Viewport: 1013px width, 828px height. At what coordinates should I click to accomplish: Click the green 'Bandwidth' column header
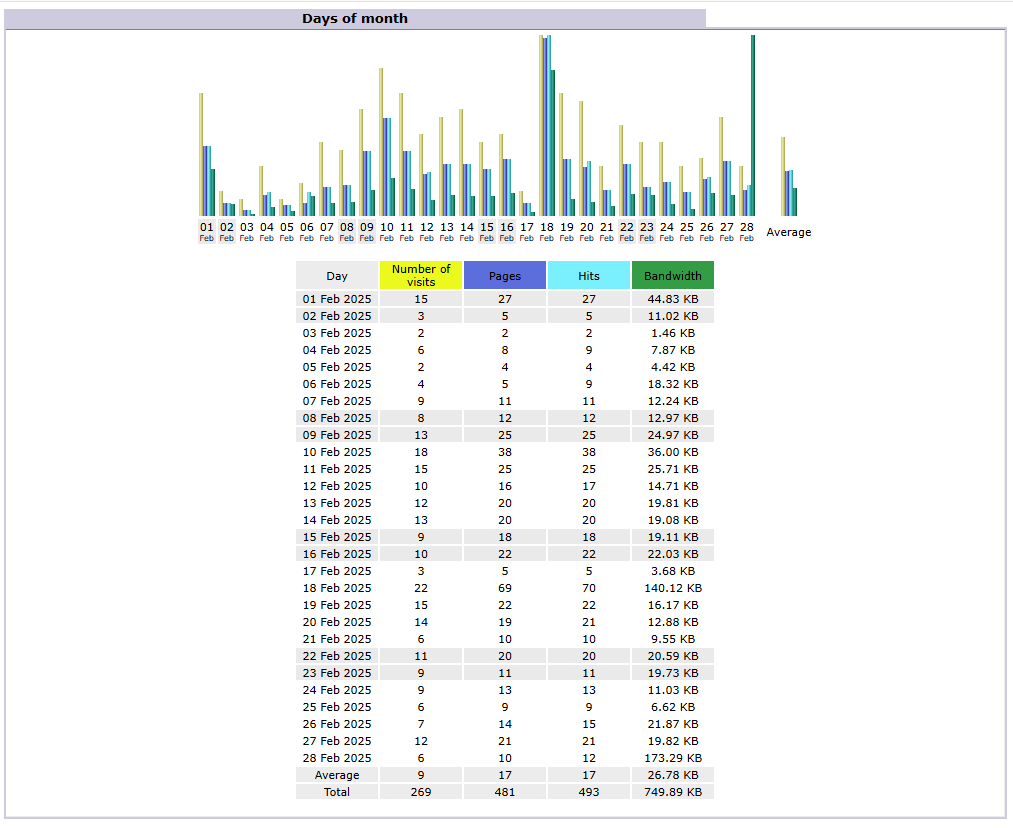pyautogui.click(x=673, y=275)
